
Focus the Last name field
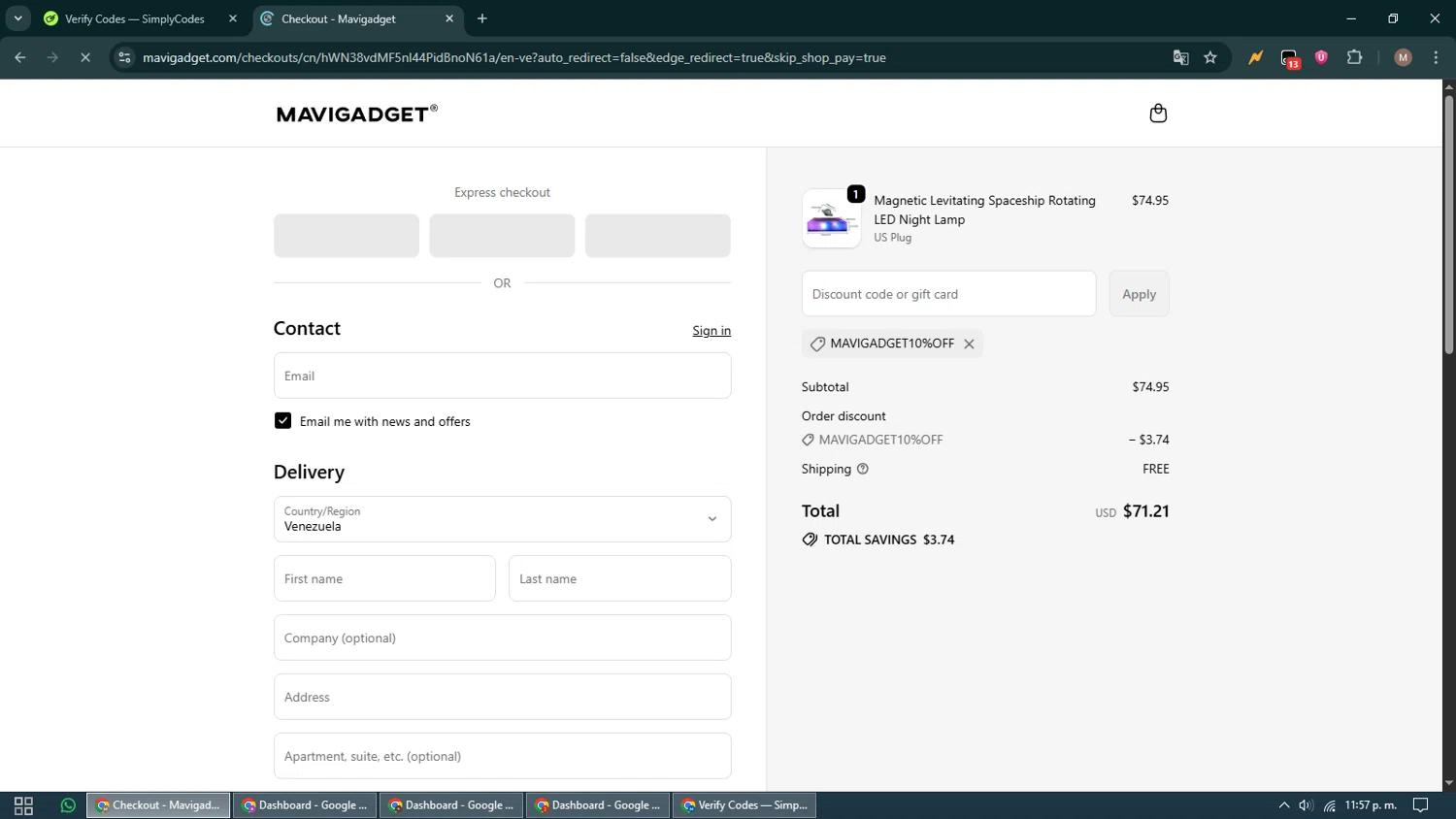pos(619,578)
